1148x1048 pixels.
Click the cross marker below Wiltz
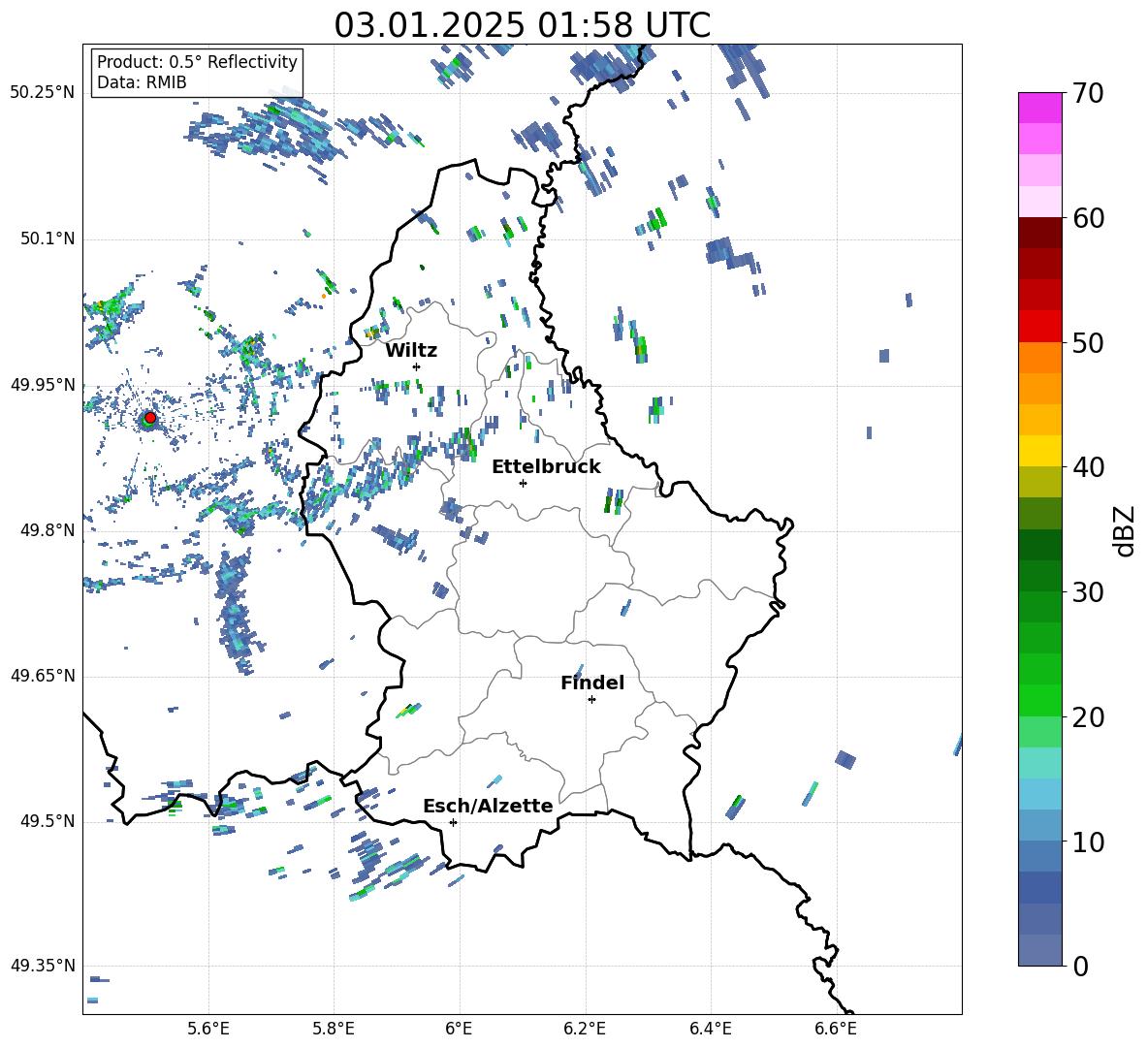pyautogui.click(x=417, y=366)
